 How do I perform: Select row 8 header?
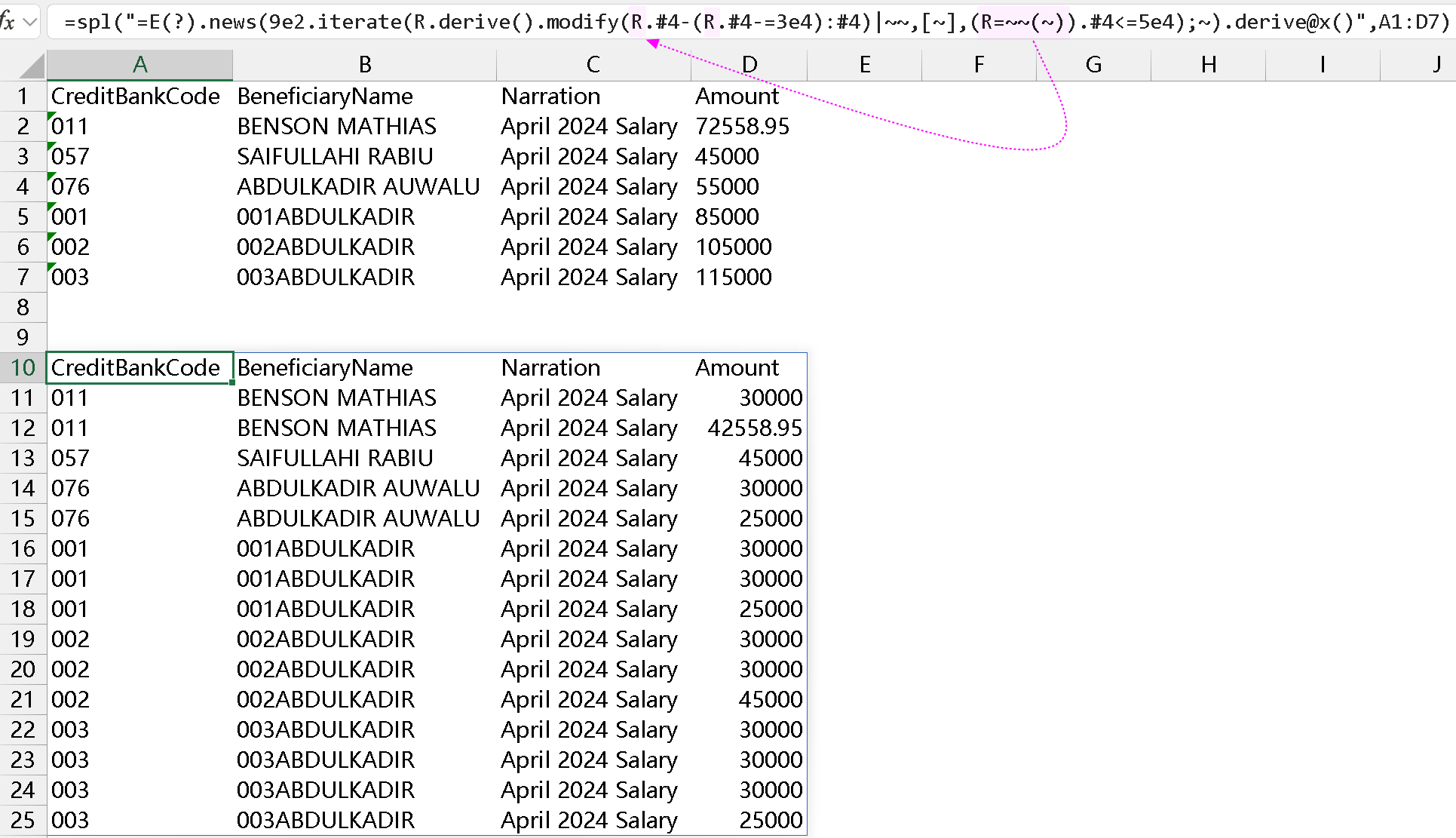[23, 307]
